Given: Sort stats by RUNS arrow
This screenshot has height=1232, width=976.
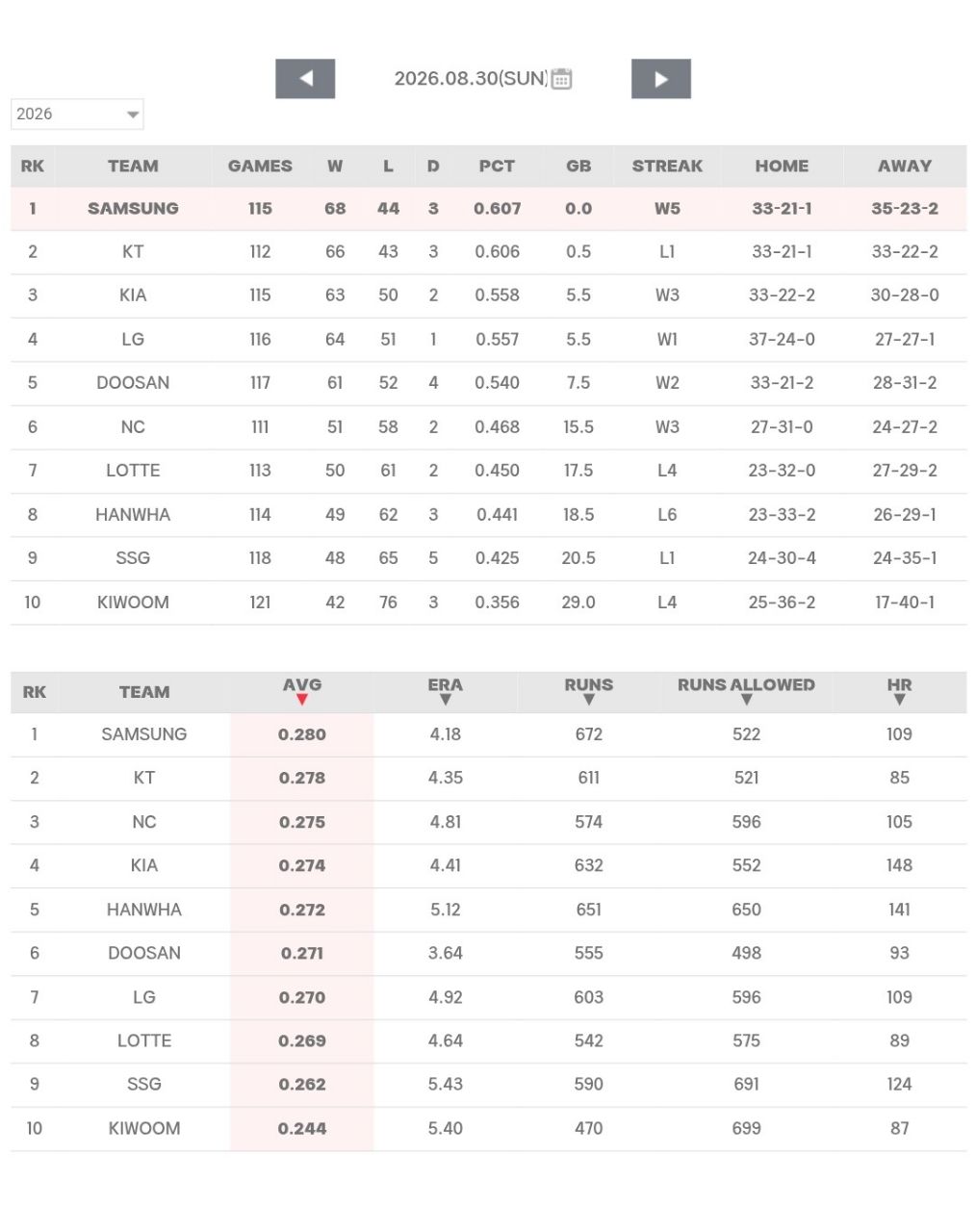Looking at the screenshot, I should click(589, 700).
